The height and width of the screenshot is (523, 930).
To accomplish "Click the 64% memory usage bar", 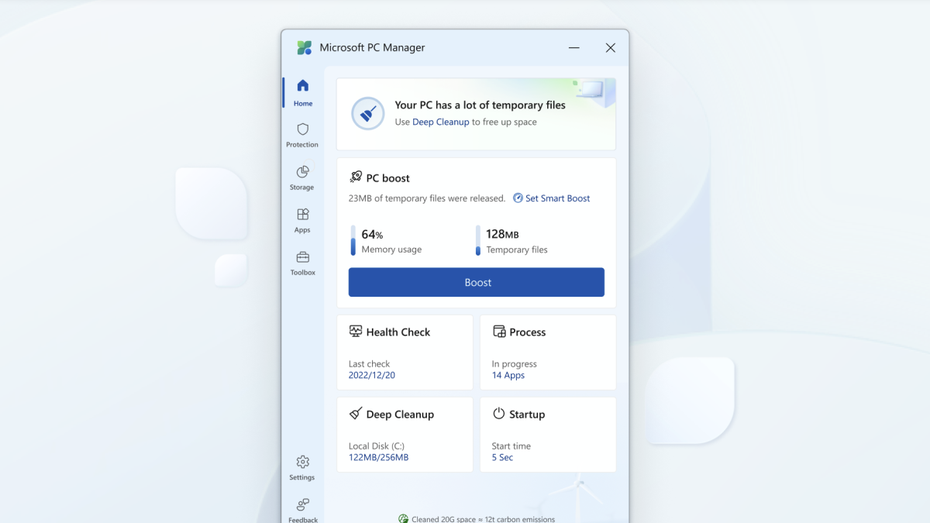I will click(353, 241).
